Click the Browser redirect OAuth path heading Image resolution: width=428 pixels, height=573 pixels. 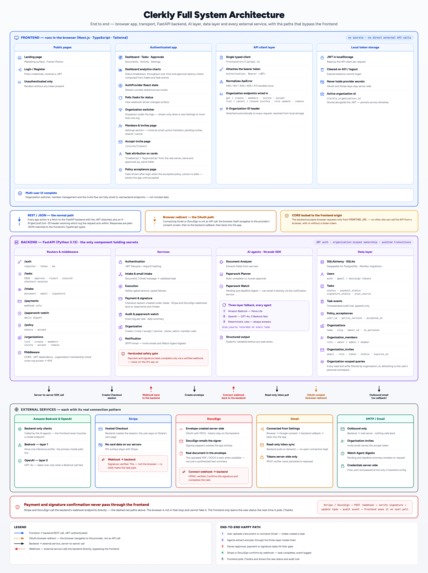[188, 217]
